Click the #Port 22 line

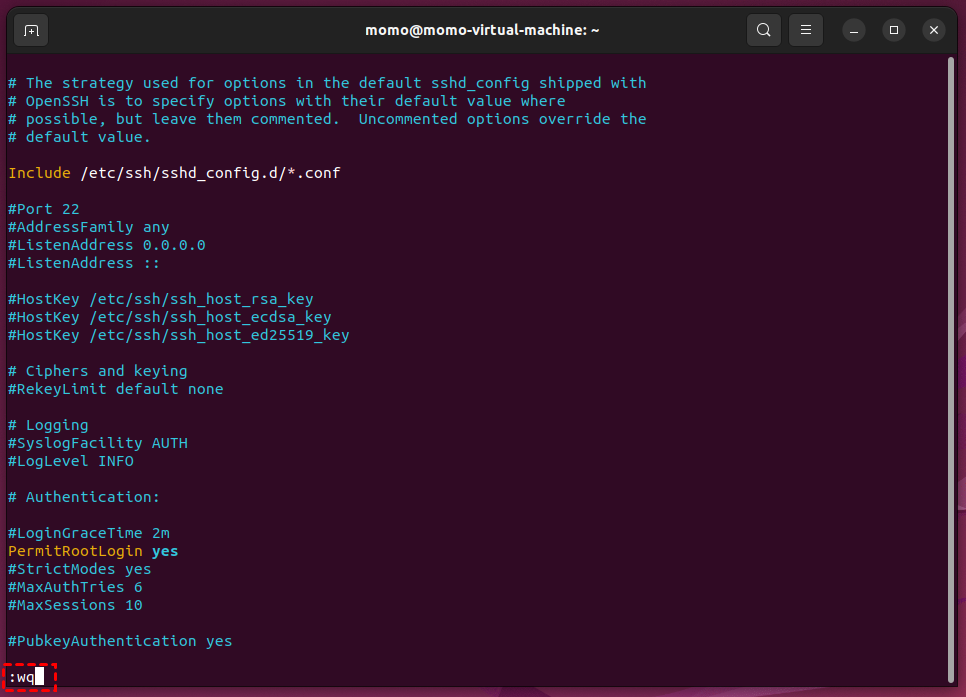43,209
